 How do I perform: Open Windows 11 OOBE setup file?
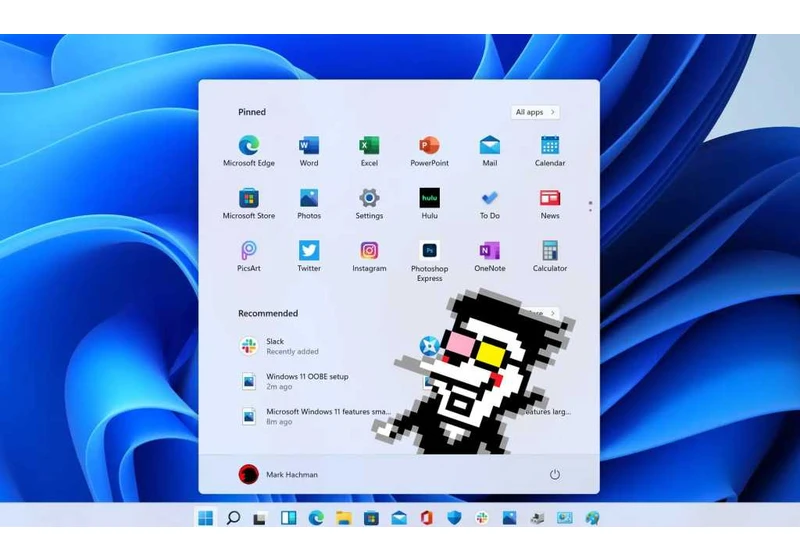[x=294, y=381]
